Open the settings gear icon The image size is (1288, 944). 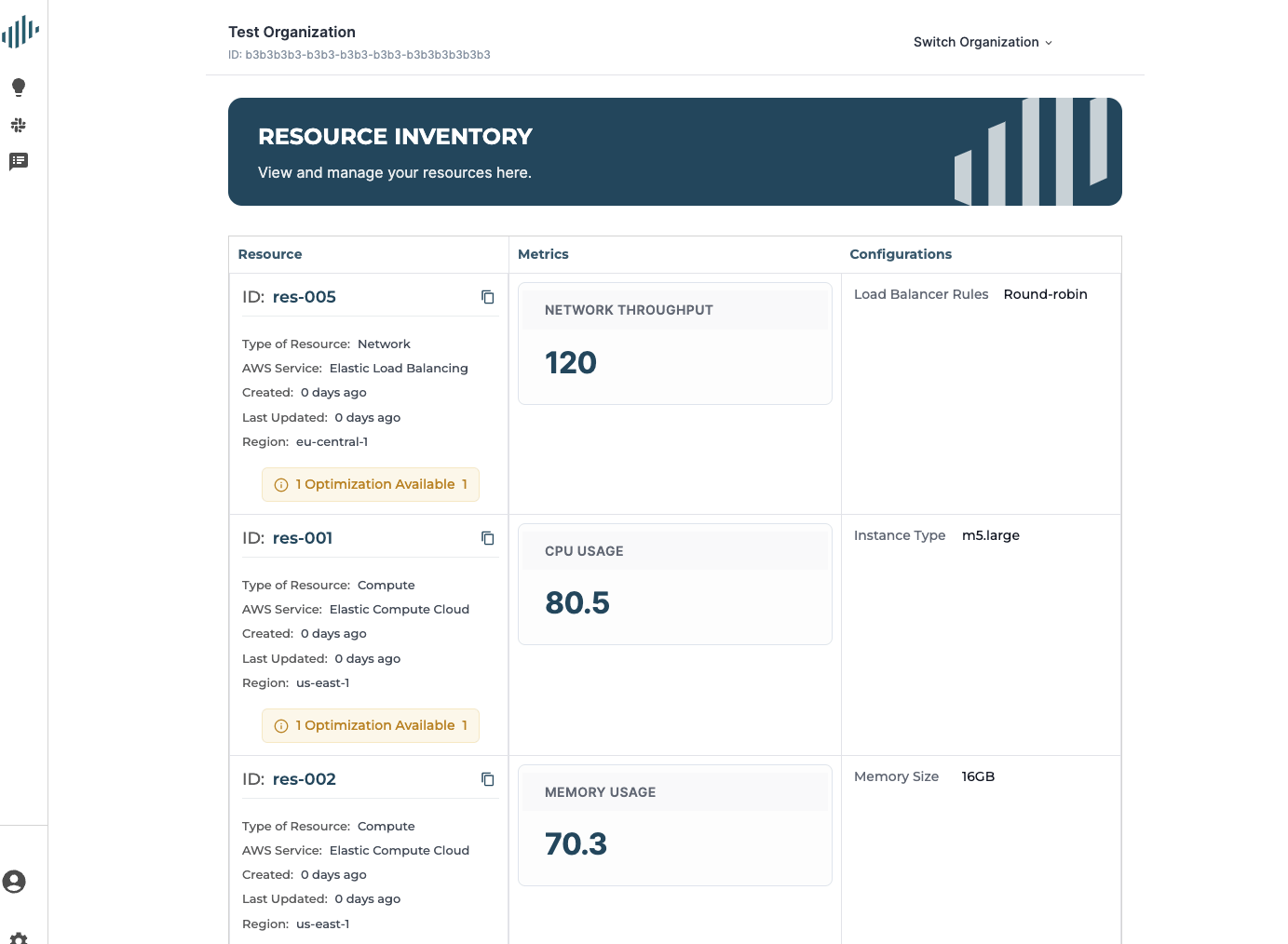click(x=19, y=938)
